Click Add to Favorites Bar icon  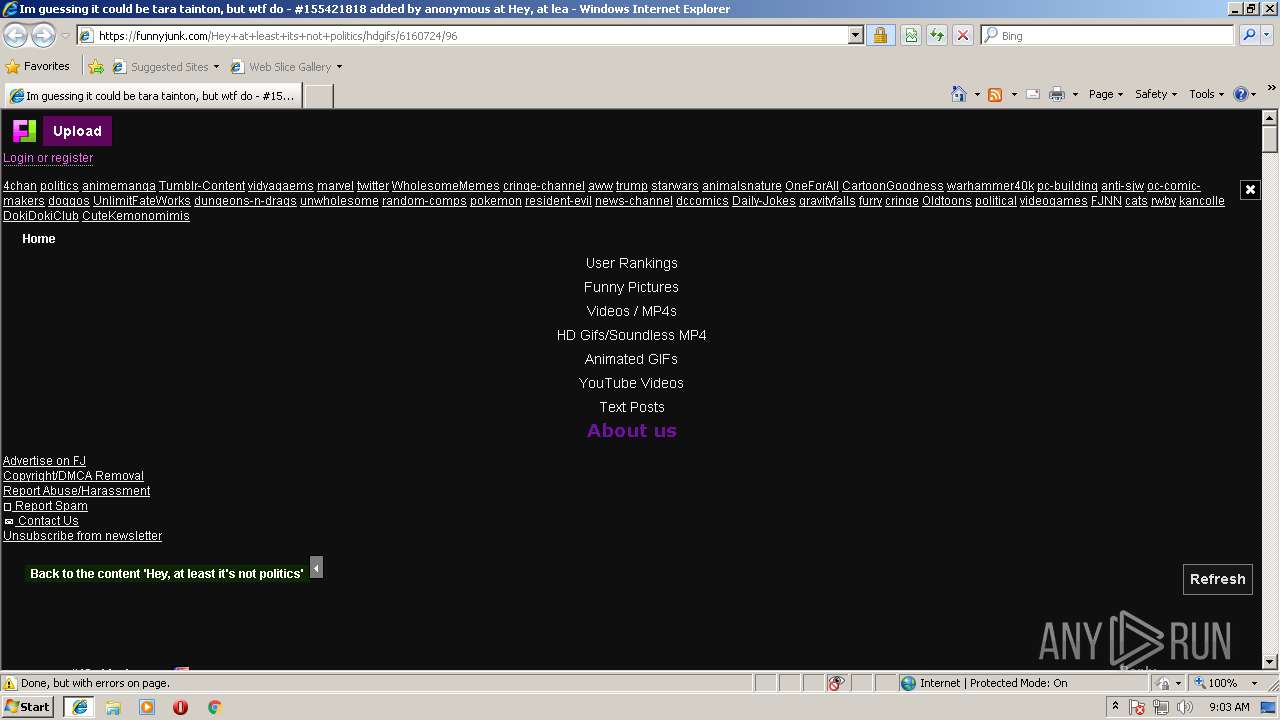point(96,67)
